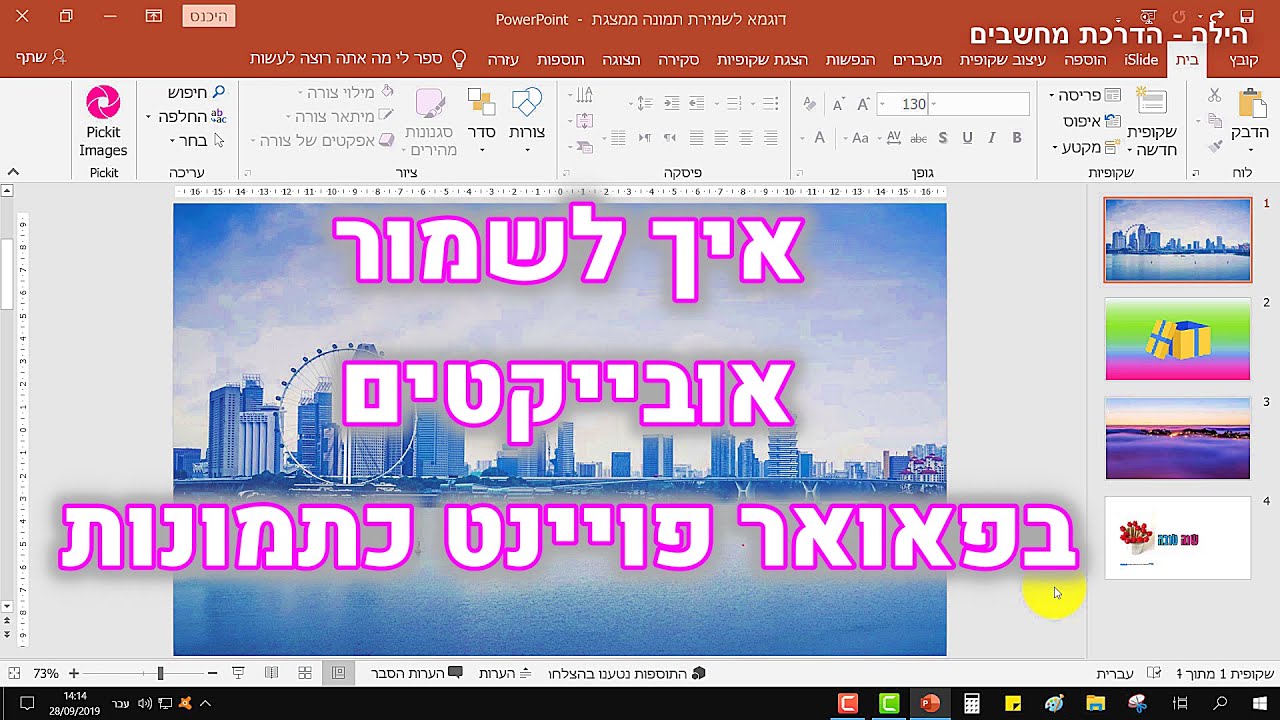The width and height of the screenshot is (1280, 720).
Task: Select slide 2 thumbnail with gift box
Action: pos(1178,339)
